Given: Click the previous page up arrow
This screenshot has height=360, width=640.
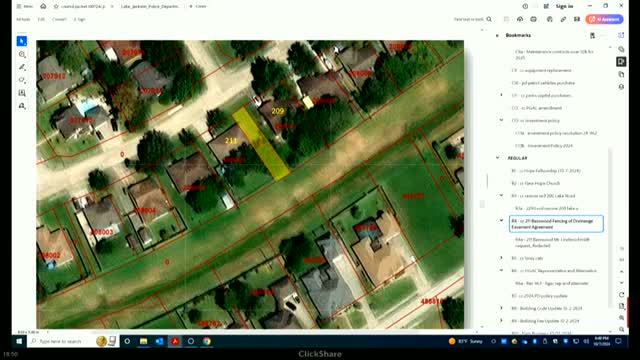Looking at the screenshot, I should tap(622, 271).
